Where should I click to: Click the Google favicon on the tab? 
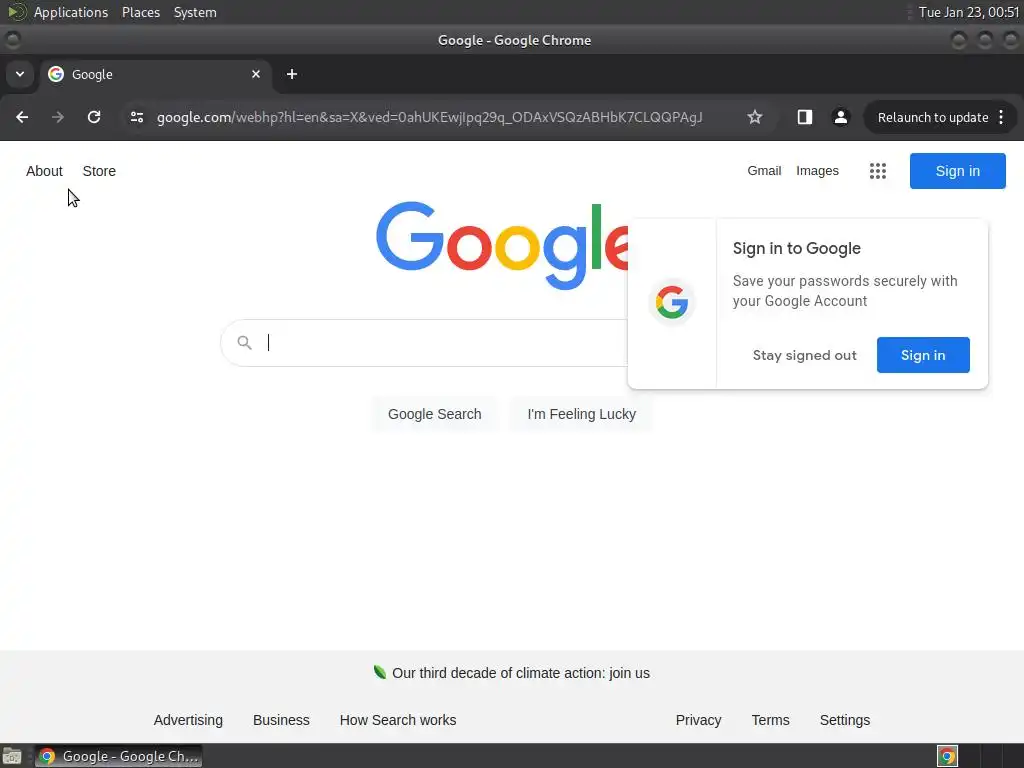[x=56, y=74]
